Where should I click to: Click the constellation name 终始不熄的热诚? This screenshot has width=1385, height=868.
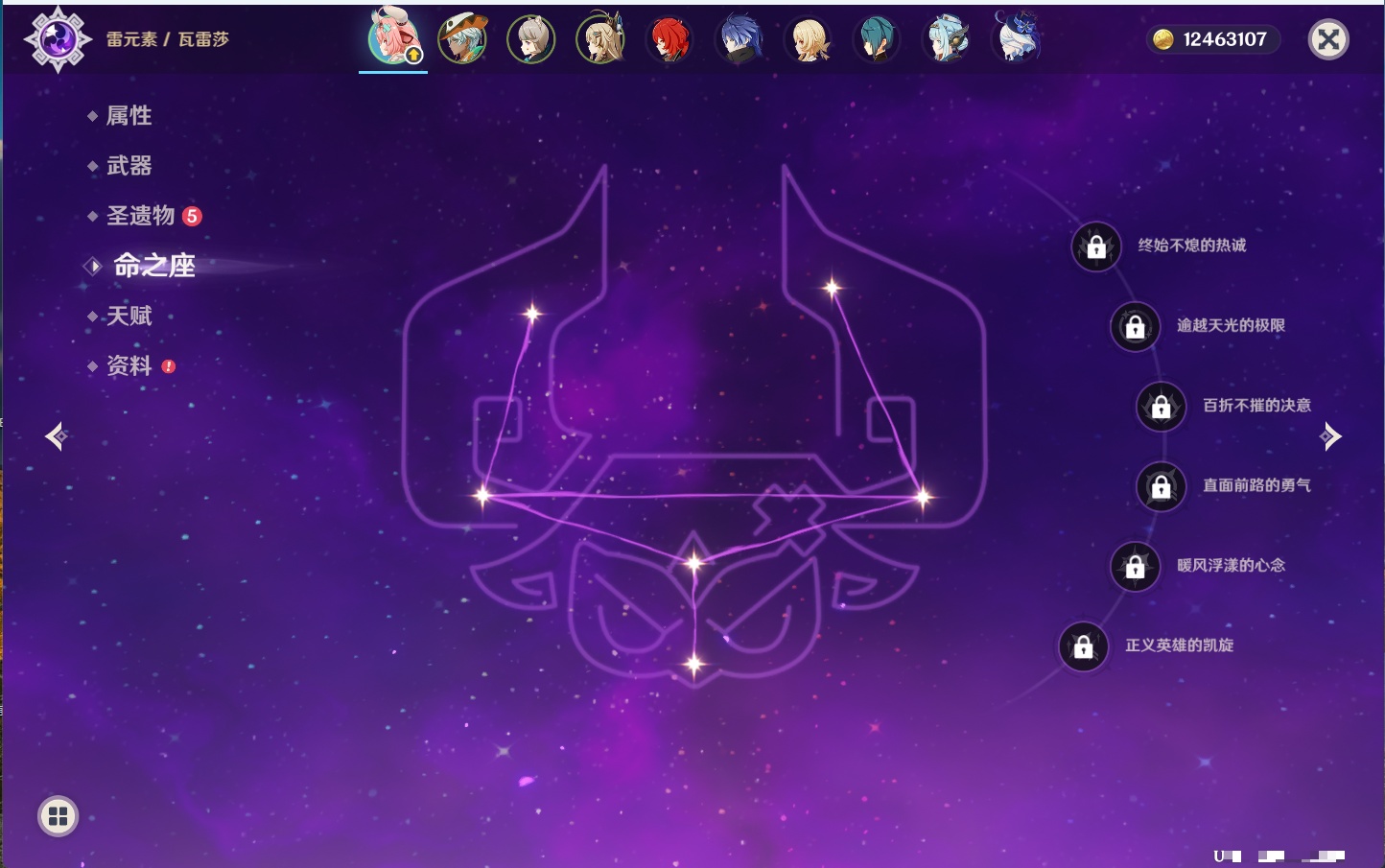(x=1192, y=246)
